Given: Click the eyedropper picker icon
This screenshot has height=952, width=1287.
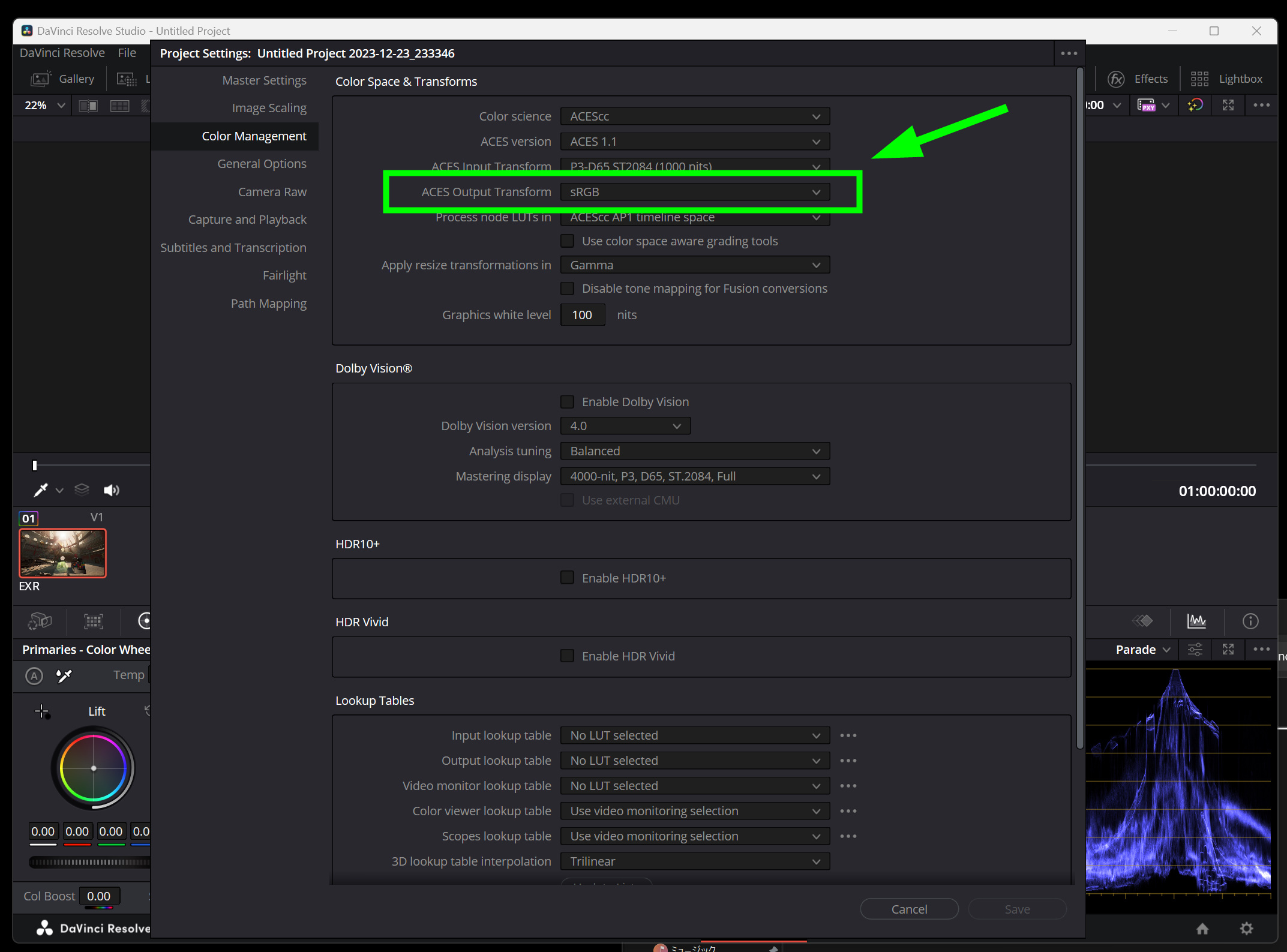Looking at the screenshot, I should point(40,490).
